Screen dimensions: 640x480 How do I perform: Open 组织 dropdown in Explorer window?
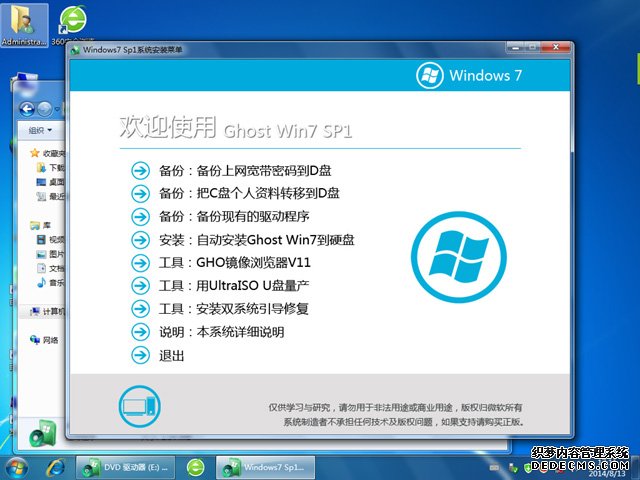point(40,130)
